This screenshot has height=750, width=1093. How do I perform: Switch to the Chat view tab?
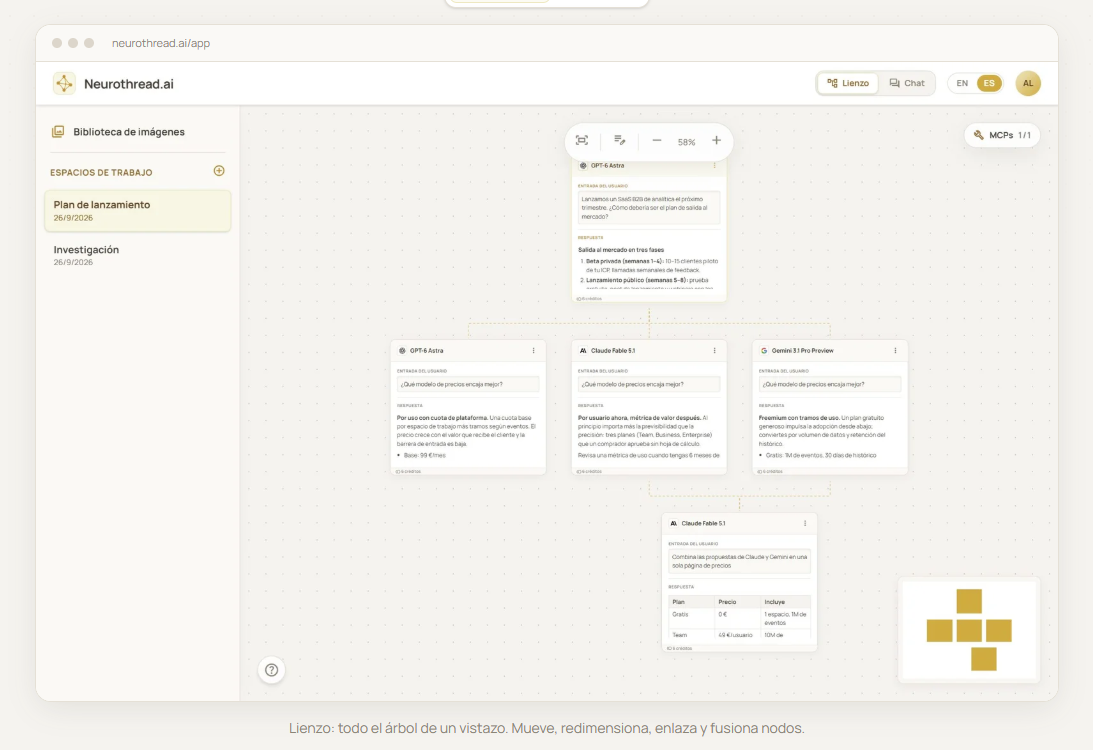pos(907,83)
